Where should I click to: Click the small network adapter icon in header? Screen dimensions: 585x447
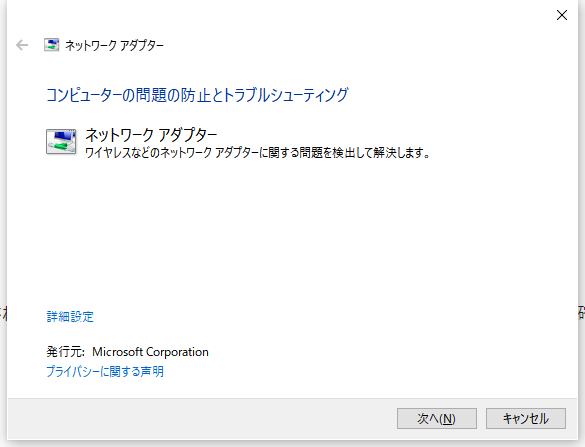[x=51, y=45]
